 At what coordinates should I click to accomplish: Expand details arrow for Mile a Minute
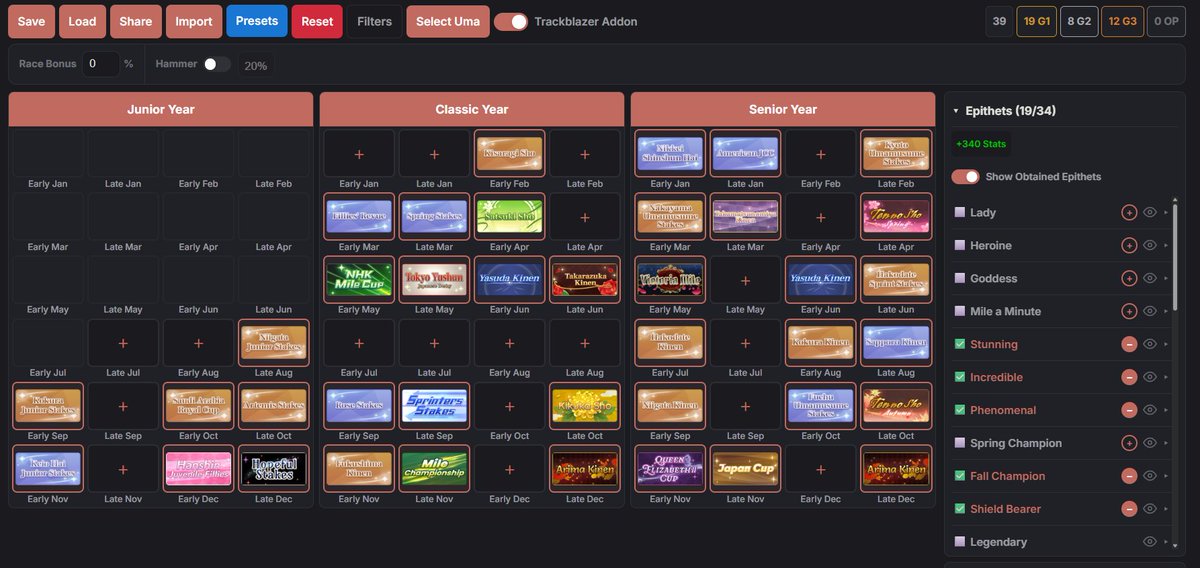pos(1165,311)
